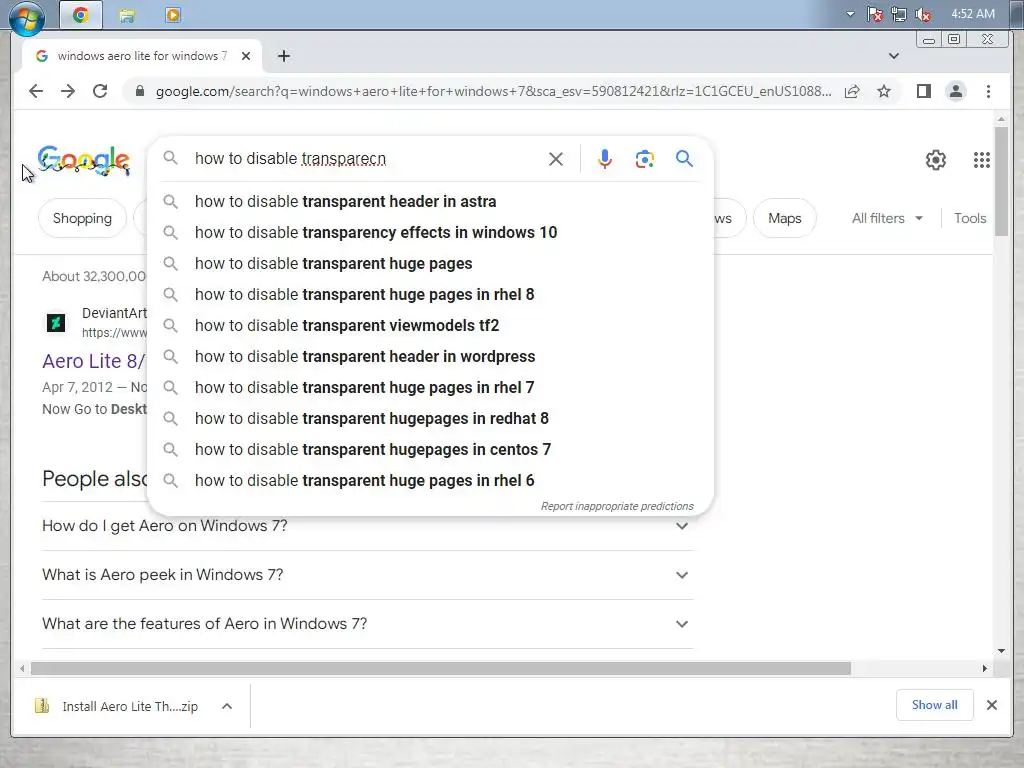
Task: Open the Chrome side panel
Action: pos(923,91)
